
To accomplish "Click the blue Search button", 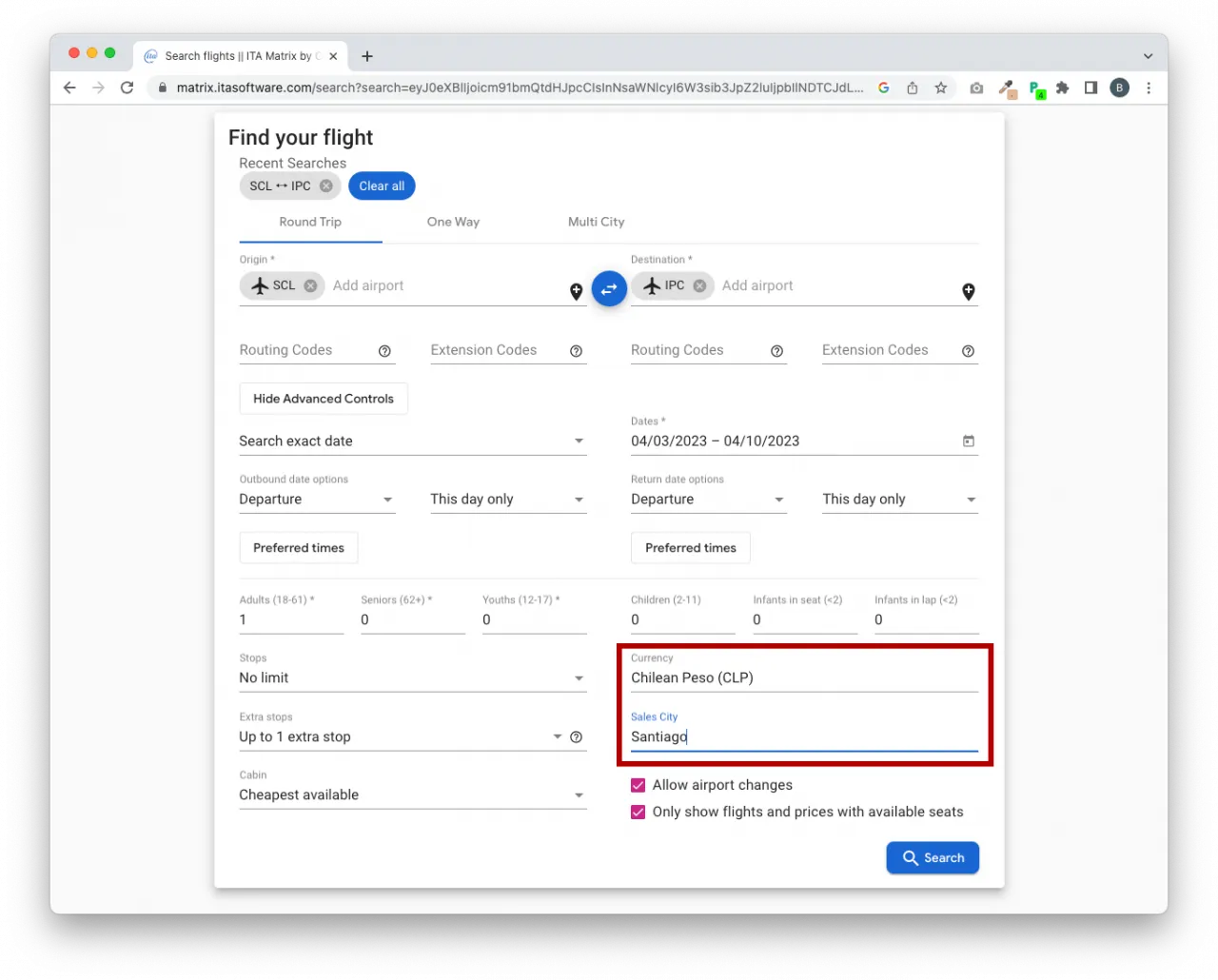I will point(933,858).
